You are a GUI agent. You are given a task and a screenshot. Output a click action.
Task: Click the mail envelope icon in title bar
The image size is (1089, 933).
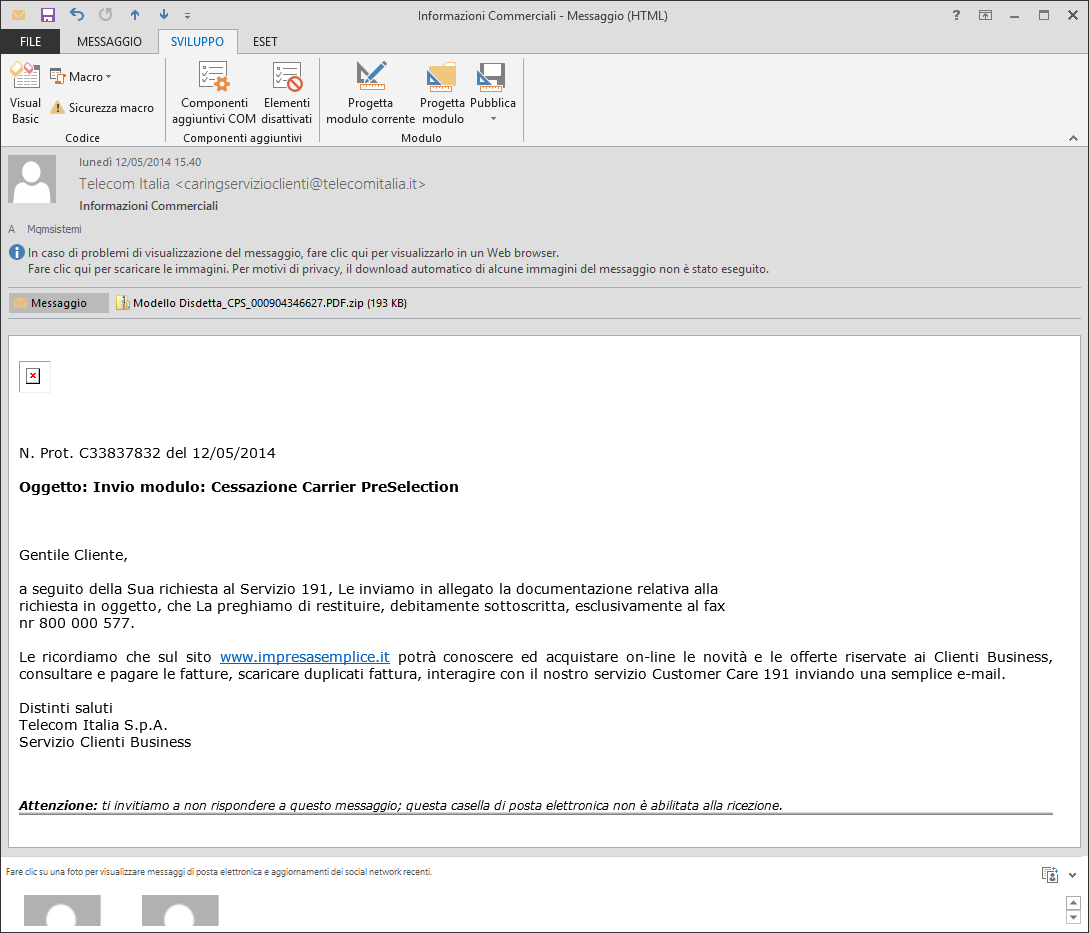[19, 15]
